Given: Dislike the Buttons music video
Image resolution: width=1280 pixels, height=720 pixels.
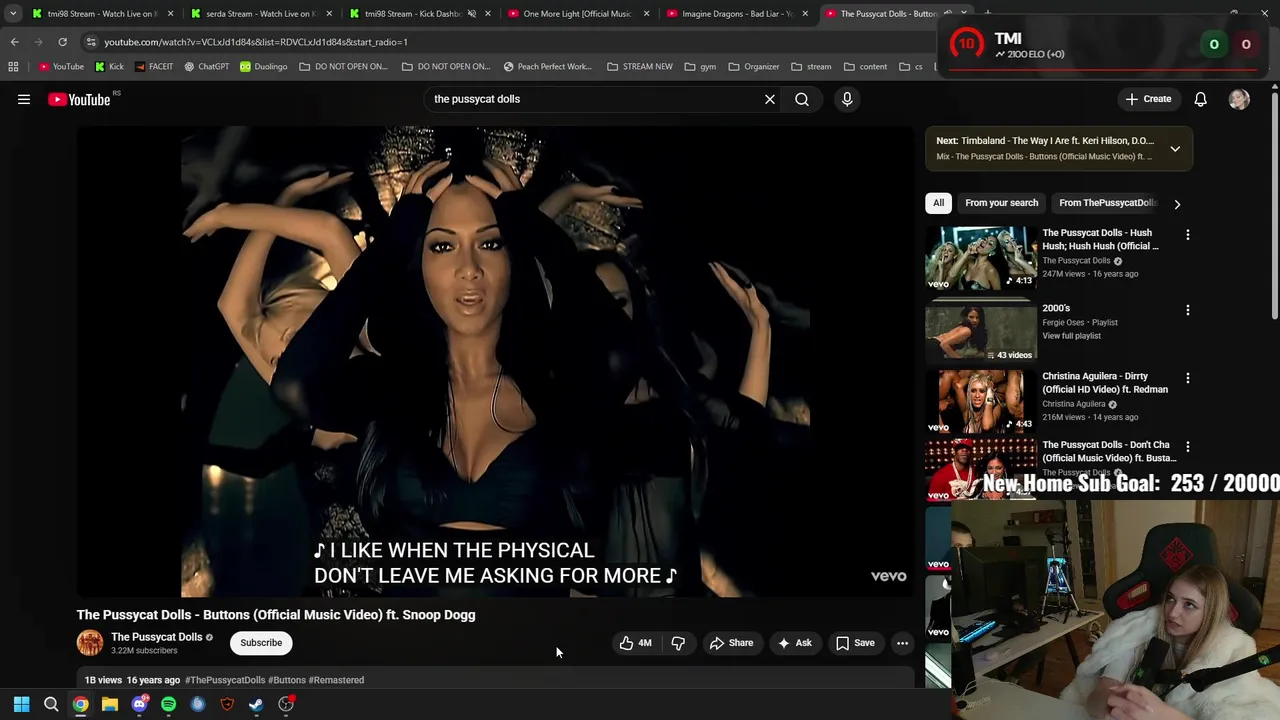Looking at the screenshot, I should click(x=678, y=643).
